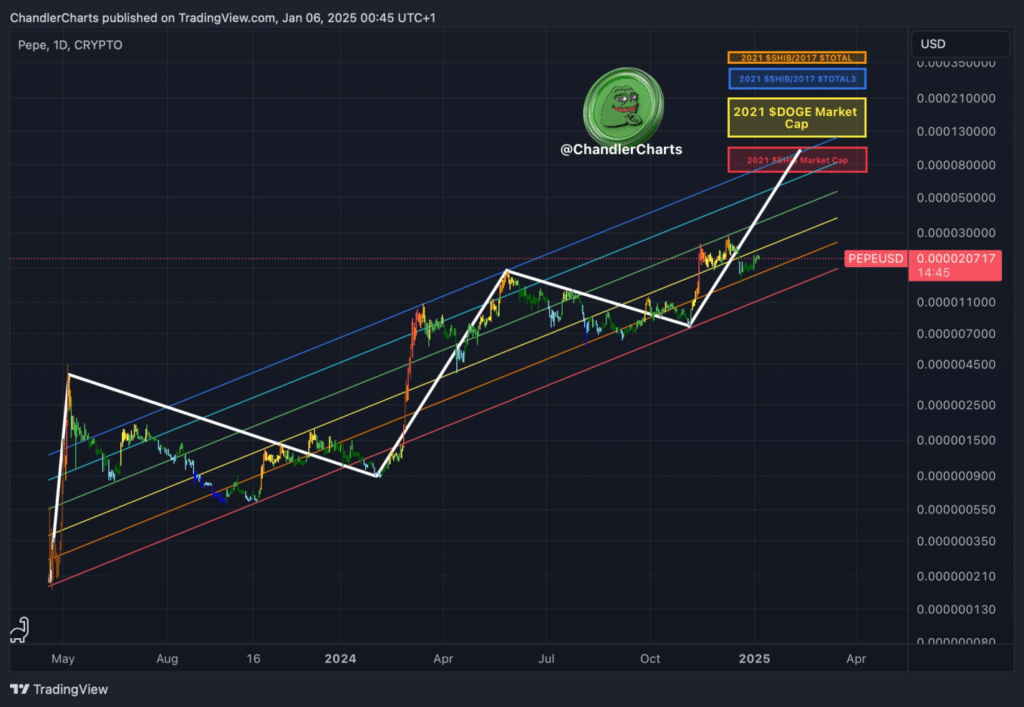The height and width of the screenshot is (707, 1024).
Task: Click the TradingView logo in the footer
Action: (58, 689)
